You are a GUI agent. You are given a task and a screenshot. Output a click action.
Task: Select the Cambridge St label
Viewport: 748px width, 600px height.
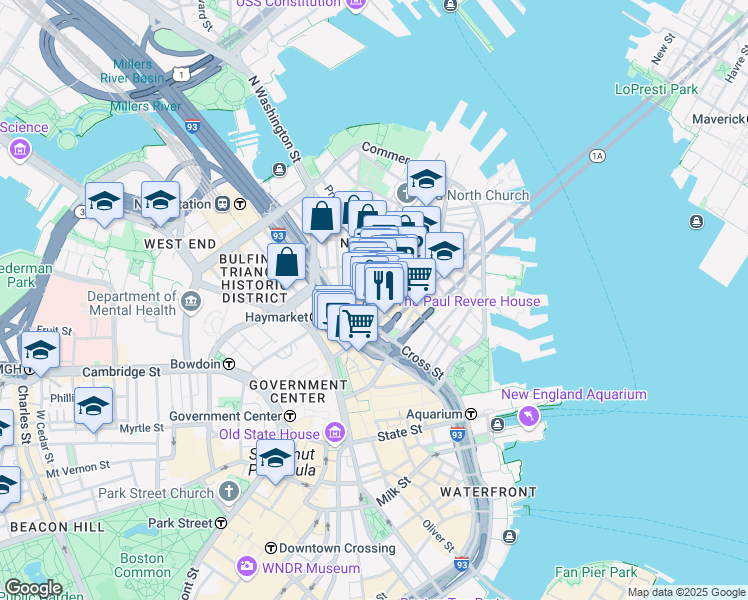(x=121, y=372)
